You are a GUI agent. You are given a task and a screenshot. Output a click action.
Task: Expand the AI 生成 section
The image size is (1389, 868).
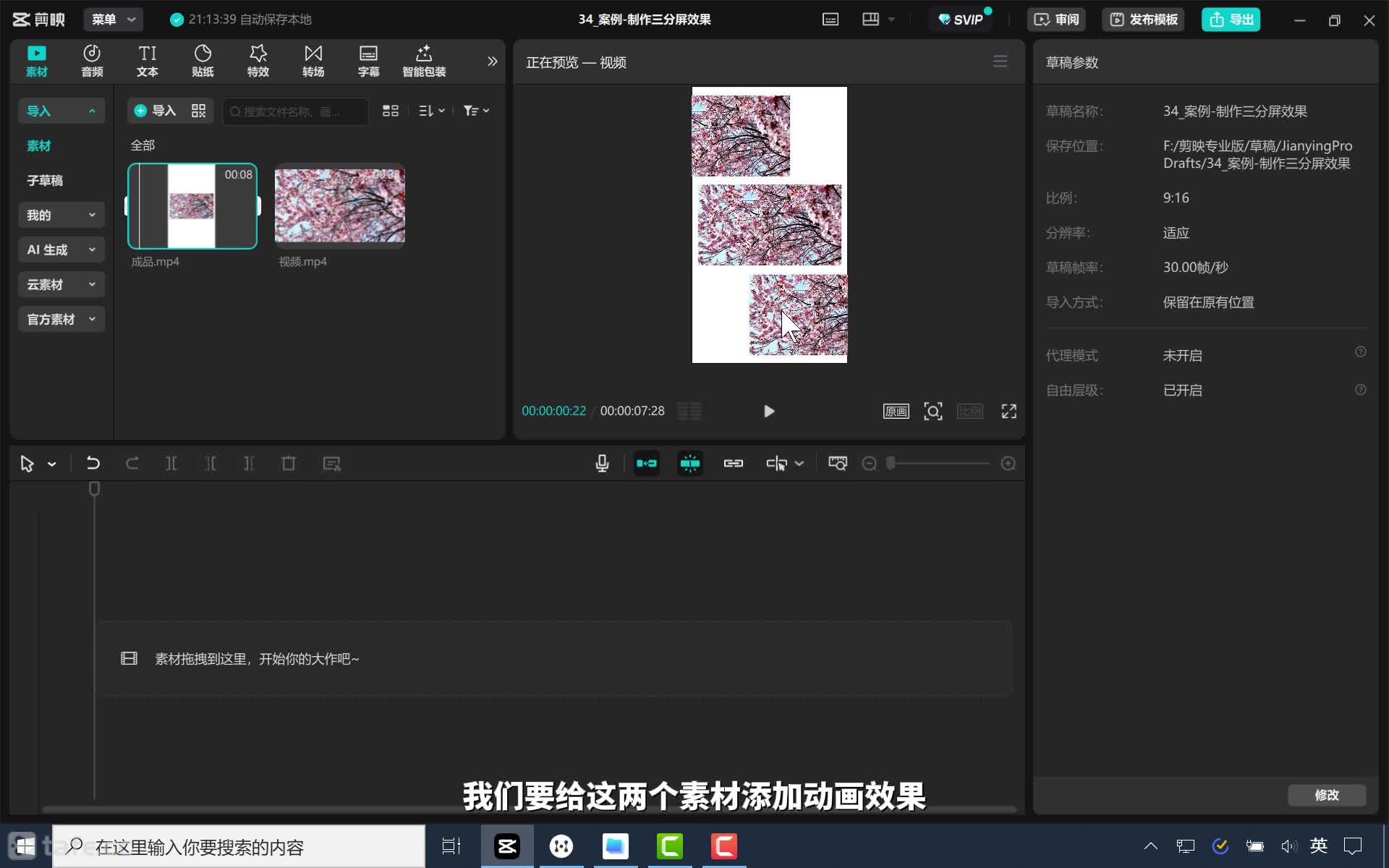61,250
